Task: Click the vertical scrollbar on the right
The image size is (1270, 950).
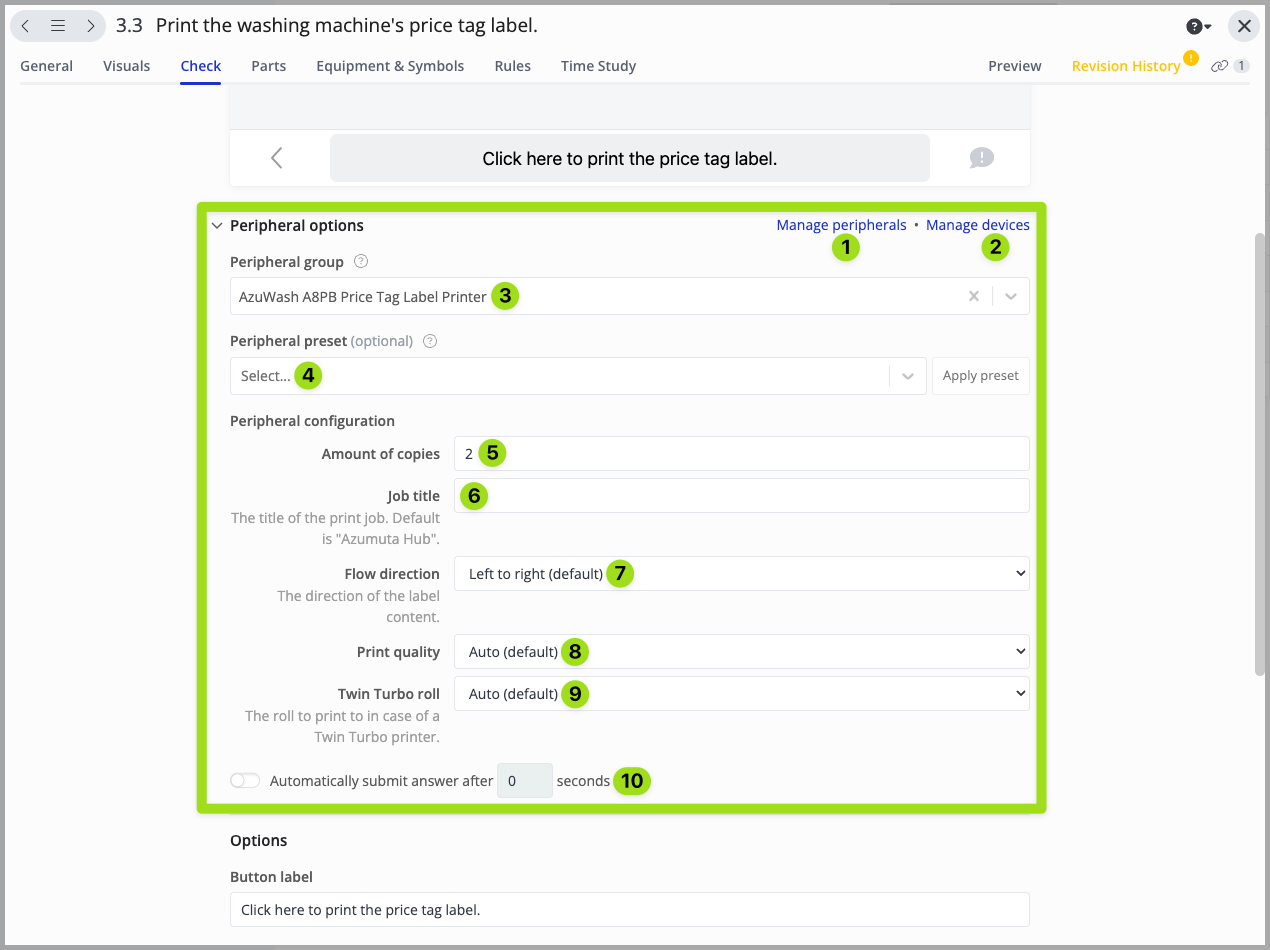Action: pos(1260,455)
